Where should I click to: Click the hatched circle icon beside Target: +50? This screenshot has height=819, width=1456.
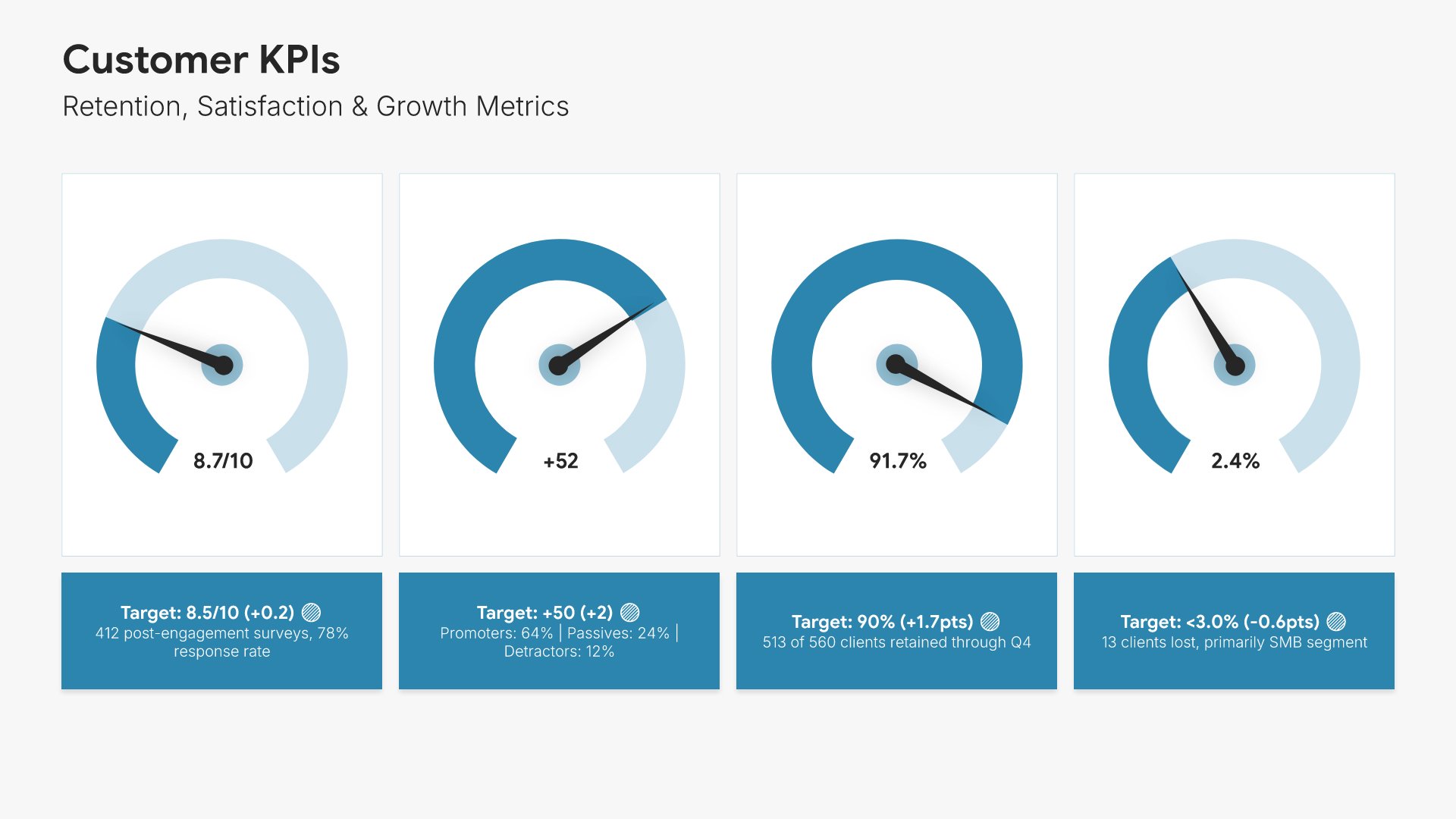point(630,612)
